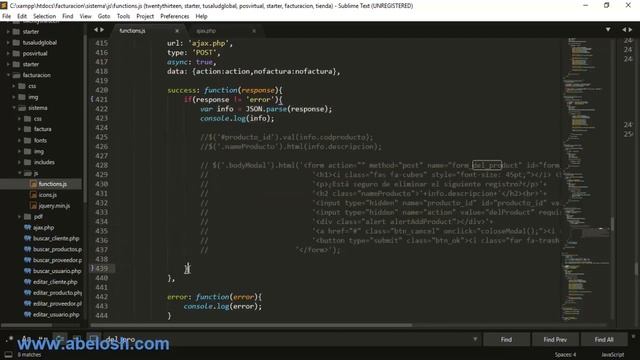Click the PHP icon beside buscar_usuario.php
640x360 pixels.
tap(28, 271)
